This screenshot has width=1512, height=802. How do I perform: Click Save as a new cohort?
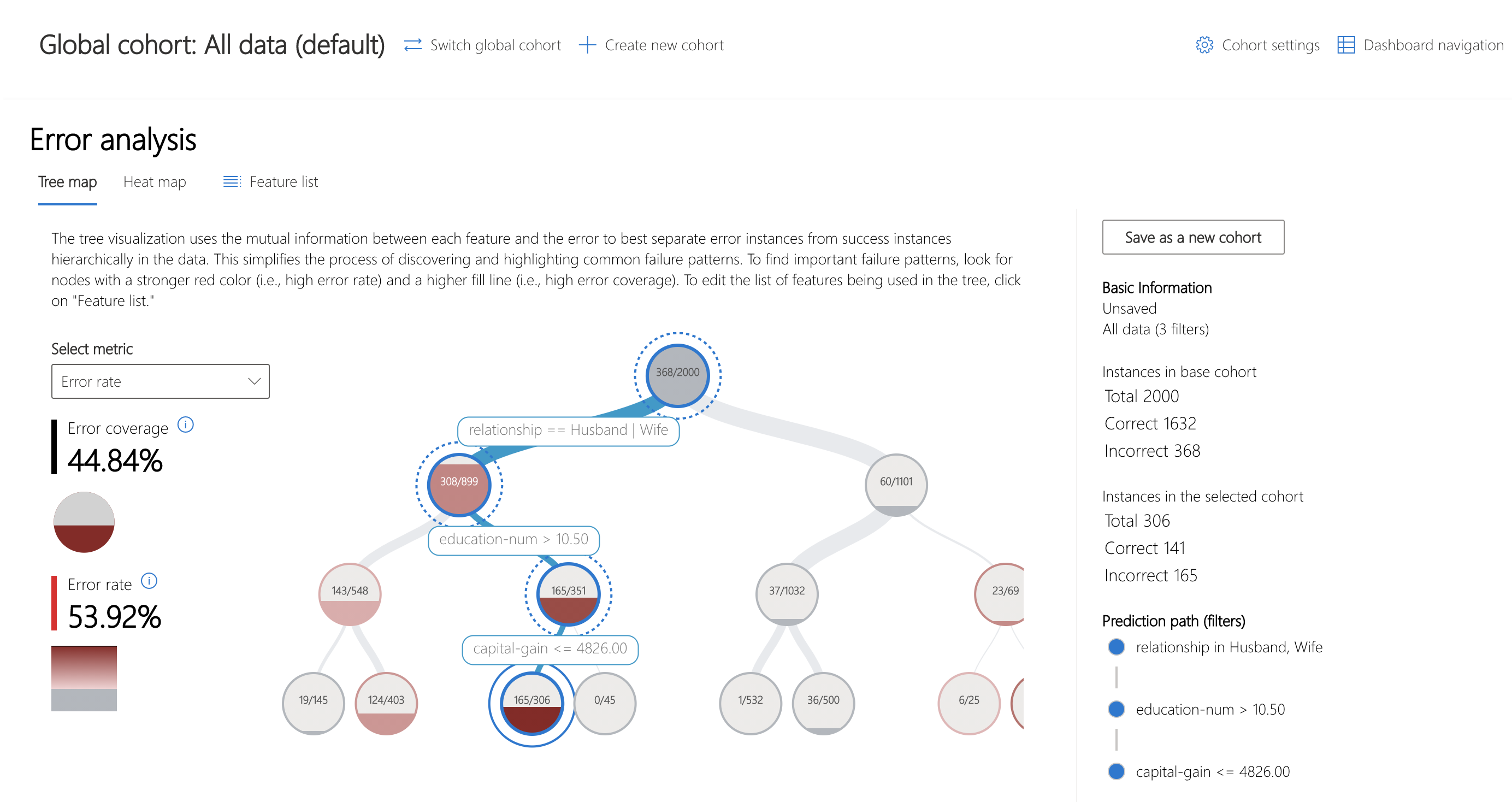(1191, 237)
